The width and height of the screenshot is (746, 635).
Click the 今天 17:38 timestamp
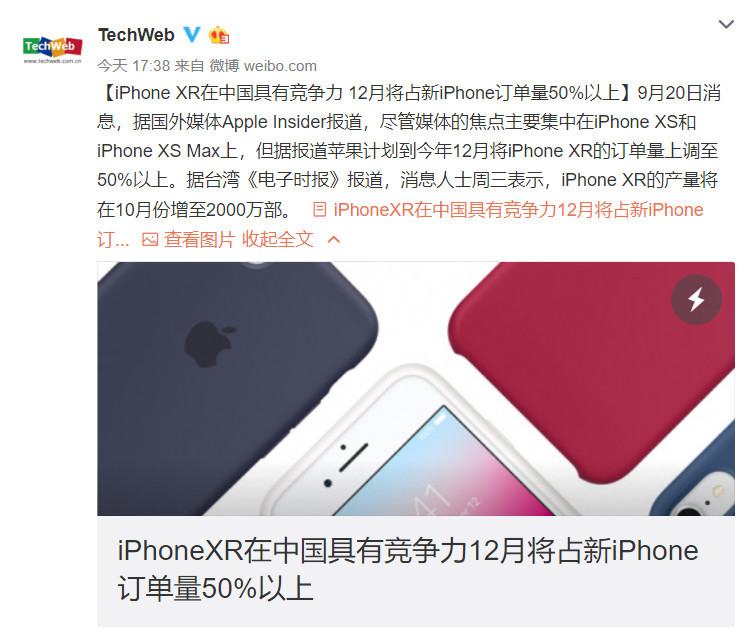(x=134, y=66)
